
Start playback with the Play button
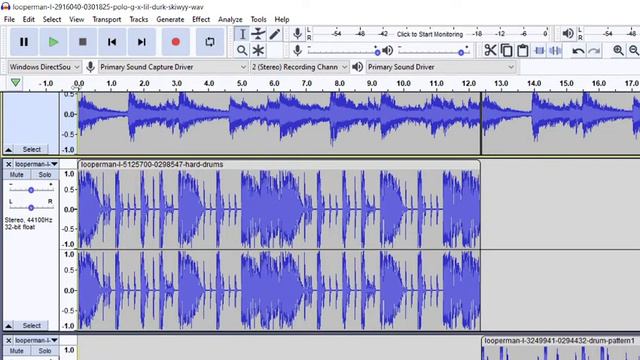(53, 42)
